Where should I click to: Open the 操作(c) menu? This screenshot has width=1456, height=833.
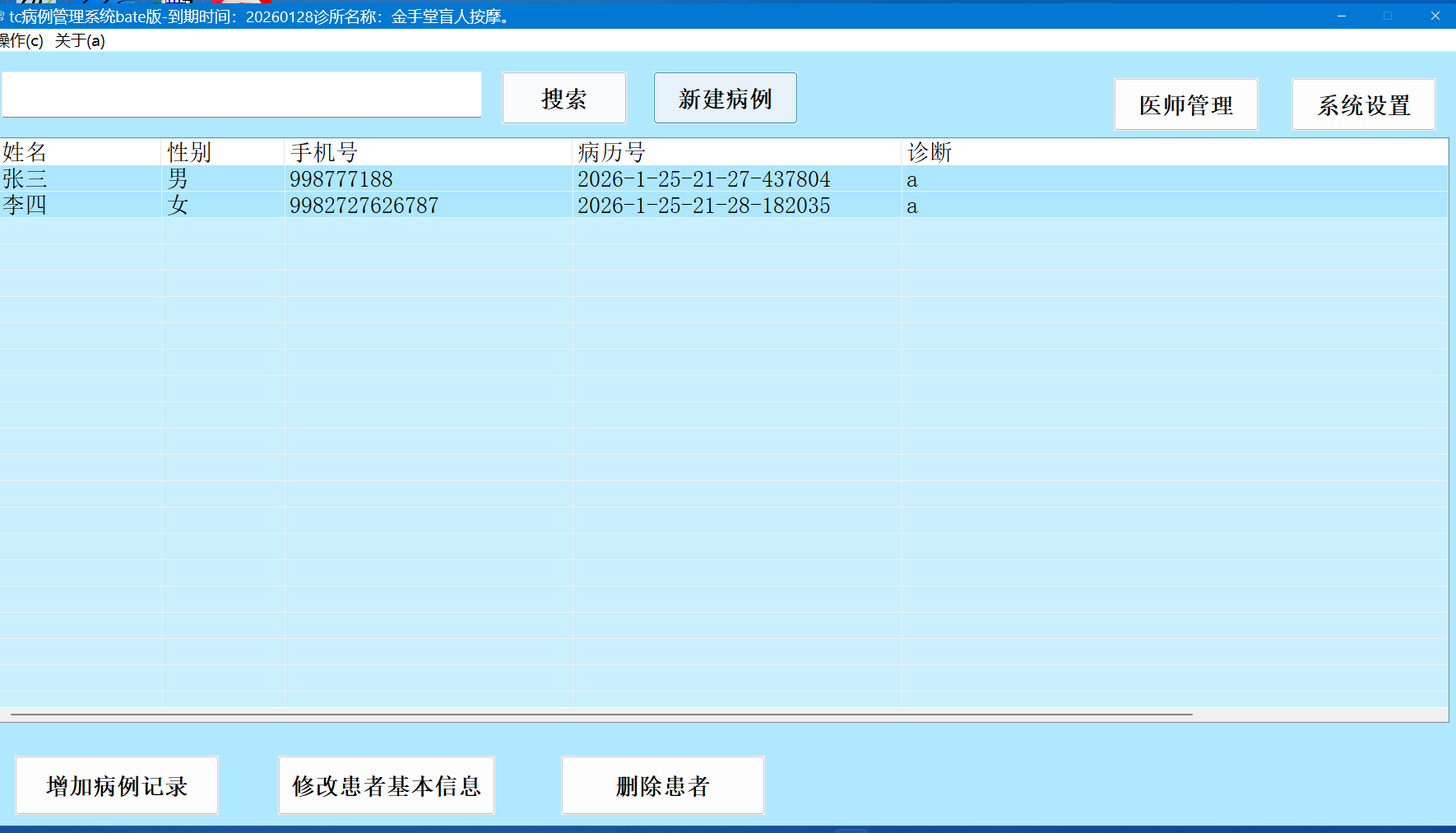[21, 40]
